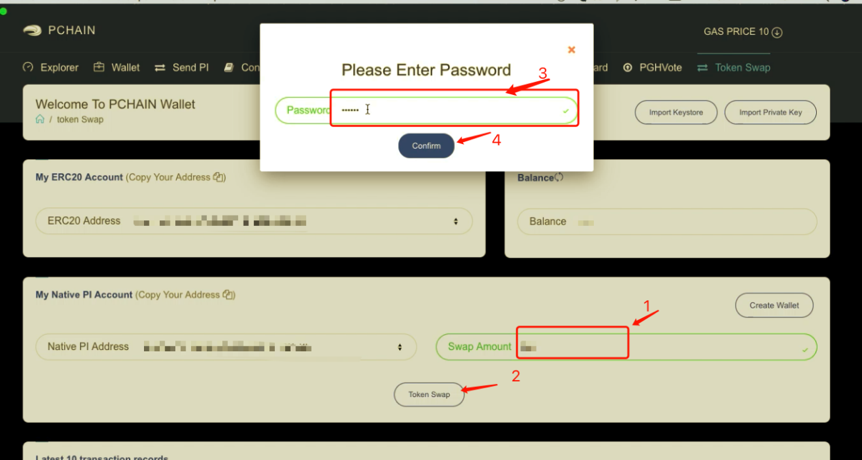Expand the Native PI Address dropdown
Screen dimensions: 862x460
pyautogui.click(x=400, y=347)
